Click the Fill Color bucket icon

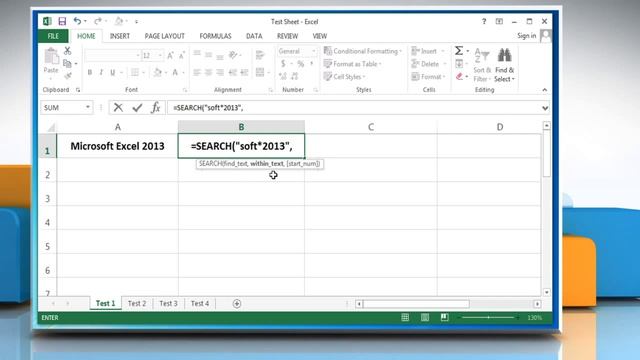click(158, 73)
